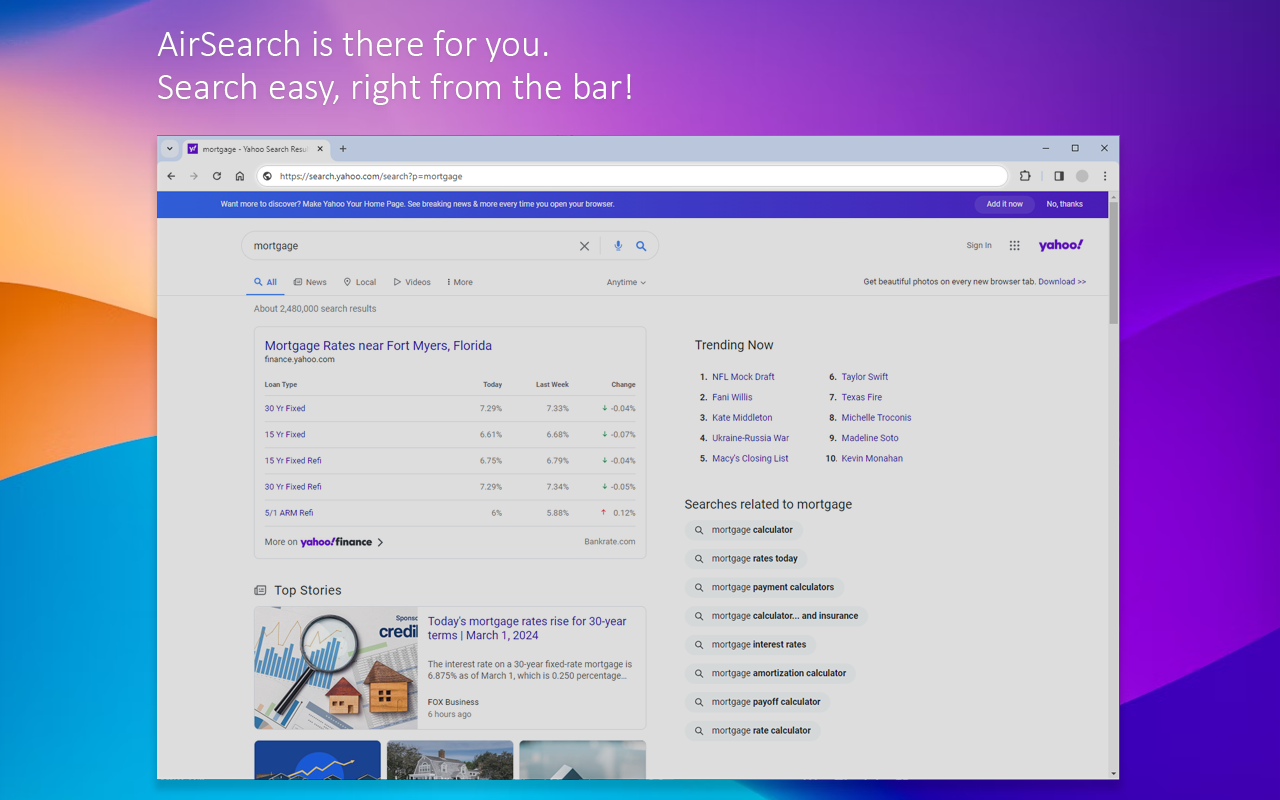
Task: Switch to Local results tab
Action: click(360, 282)
